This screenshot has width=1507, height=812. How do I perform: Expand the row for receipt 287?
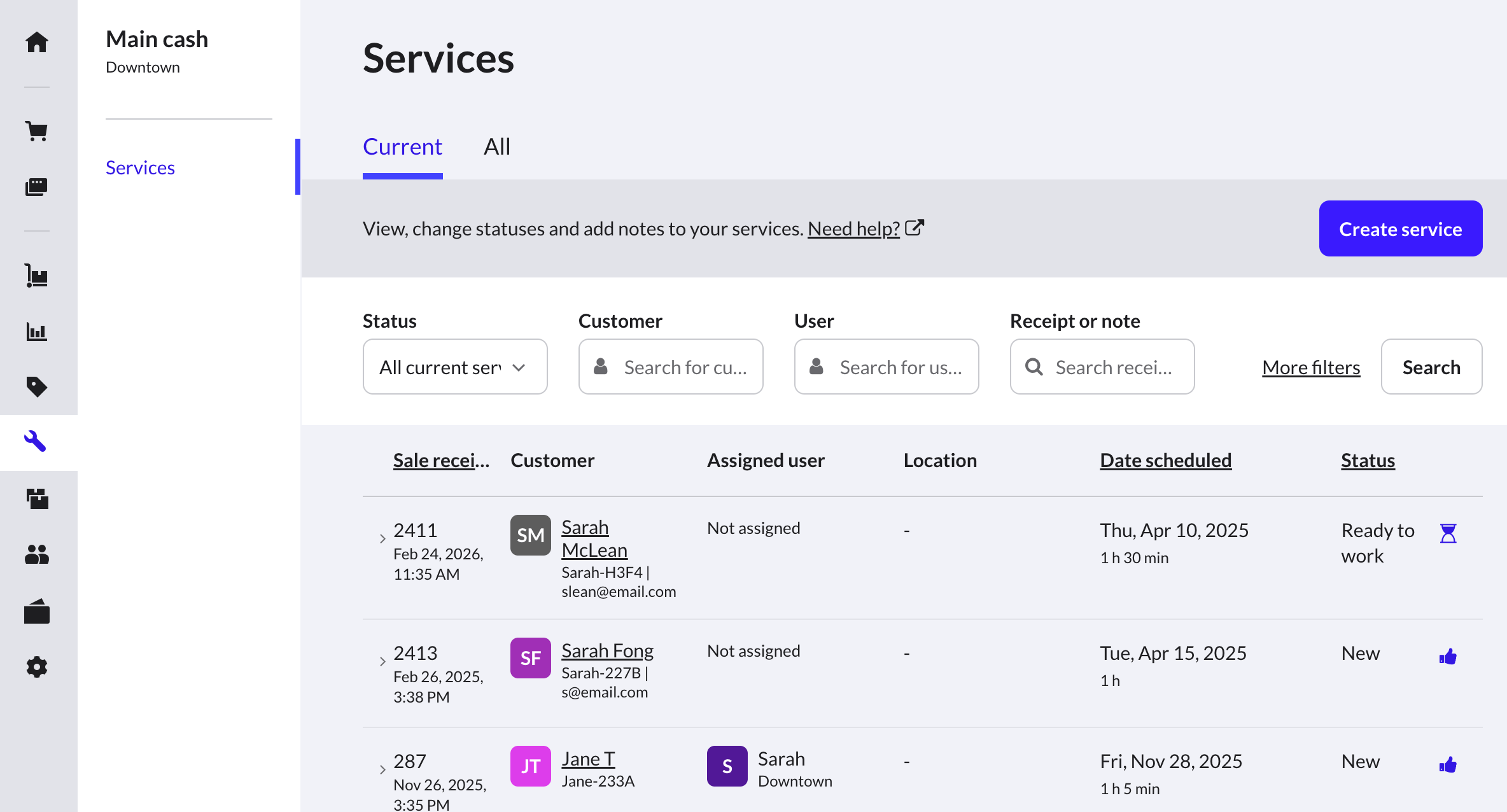(x=382, y=769)
